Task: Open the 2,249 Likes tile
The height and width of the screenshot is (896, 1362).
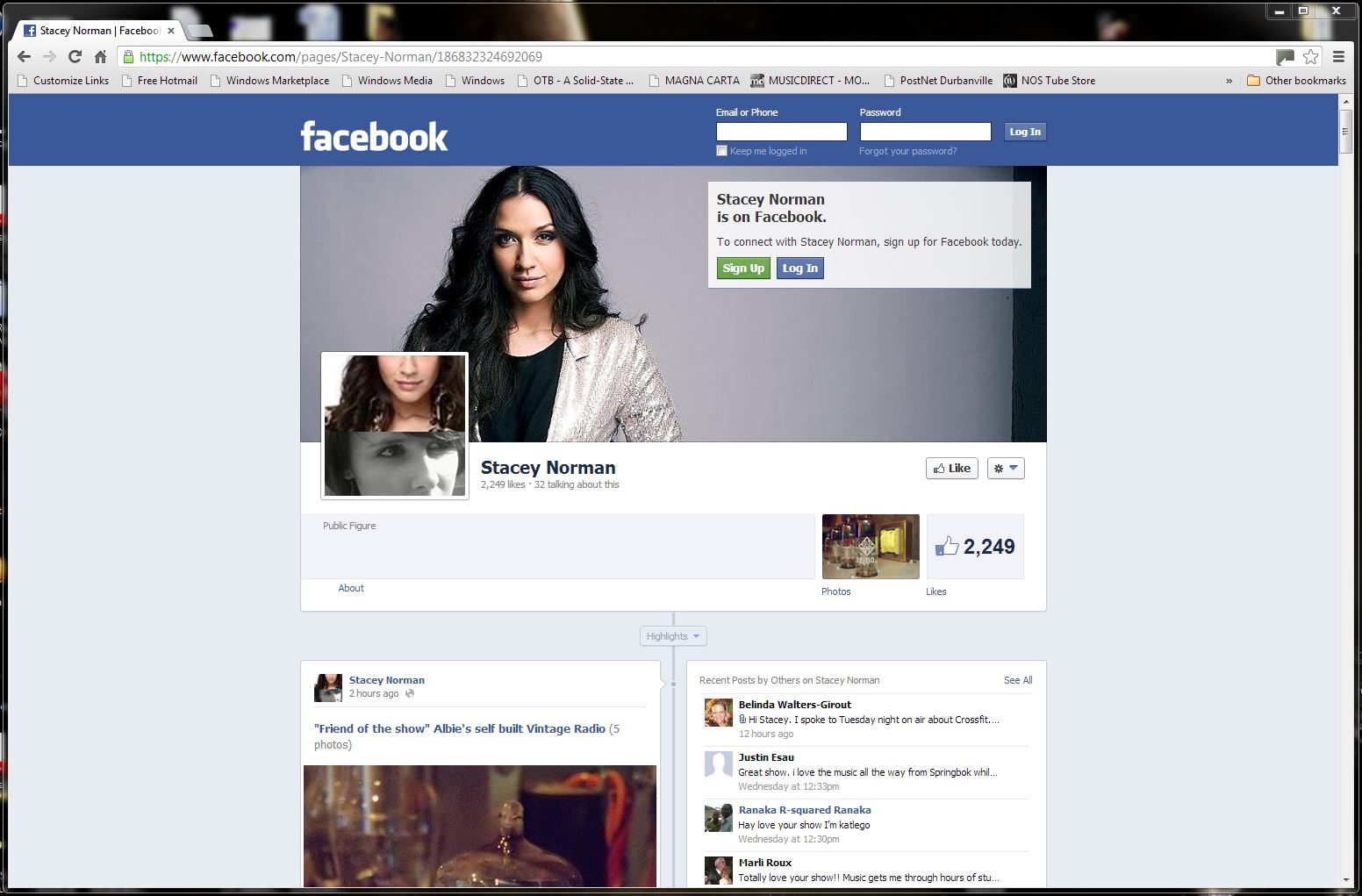Action: [x=975, y=547]
